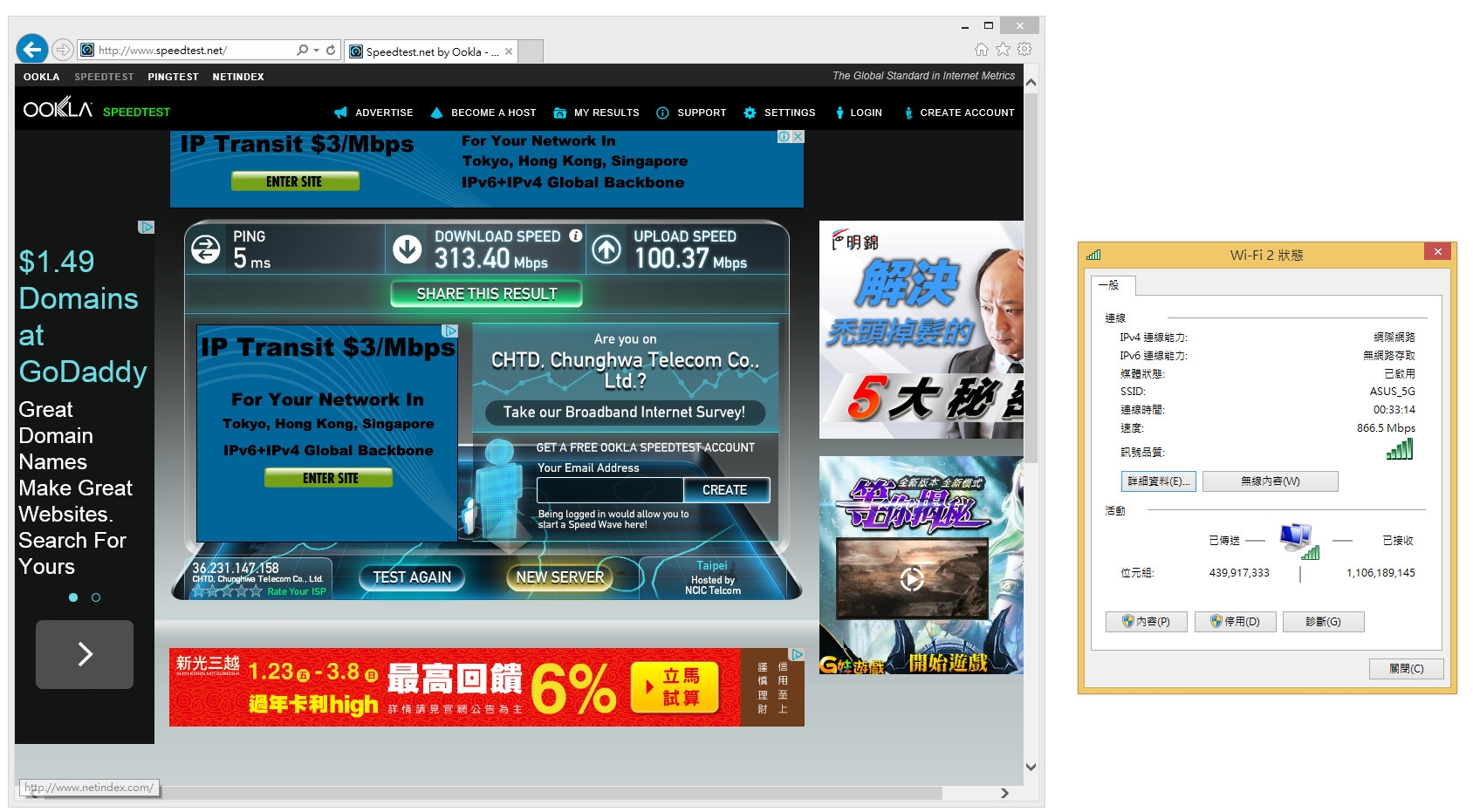The image size is (1473, 812).
Task: Open the browser Tools gear icon
Action: [x=1024, y=50]
